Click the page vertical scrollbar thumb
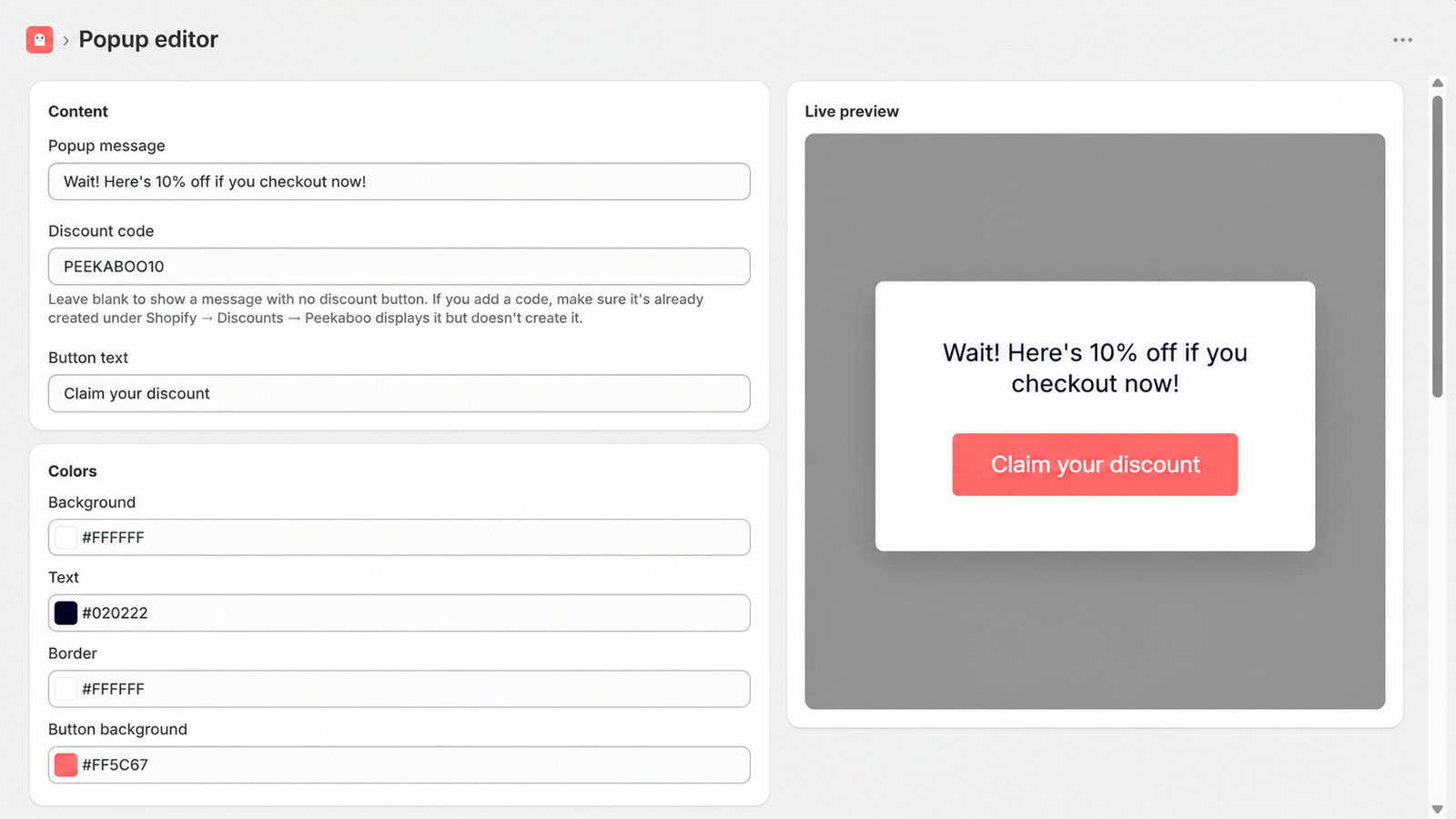 point(1438,246)
